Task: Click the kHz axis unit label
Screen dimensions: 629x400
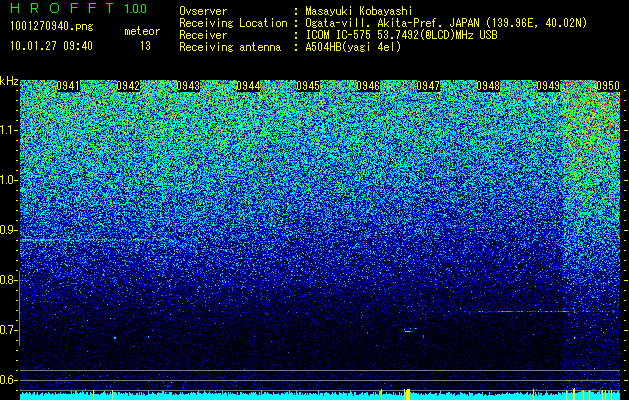Action: 9,81
